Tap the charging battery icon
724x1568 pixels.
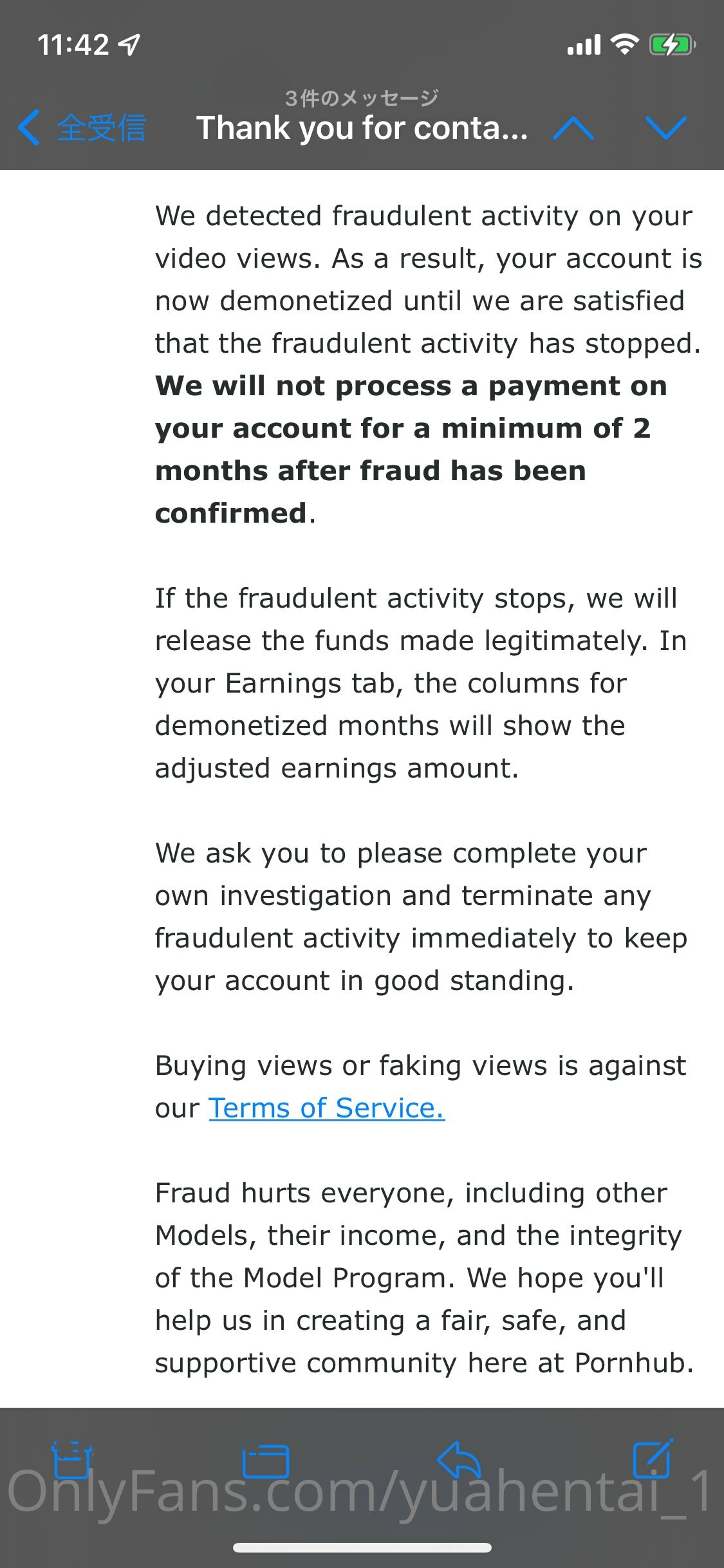click(672, 44)
